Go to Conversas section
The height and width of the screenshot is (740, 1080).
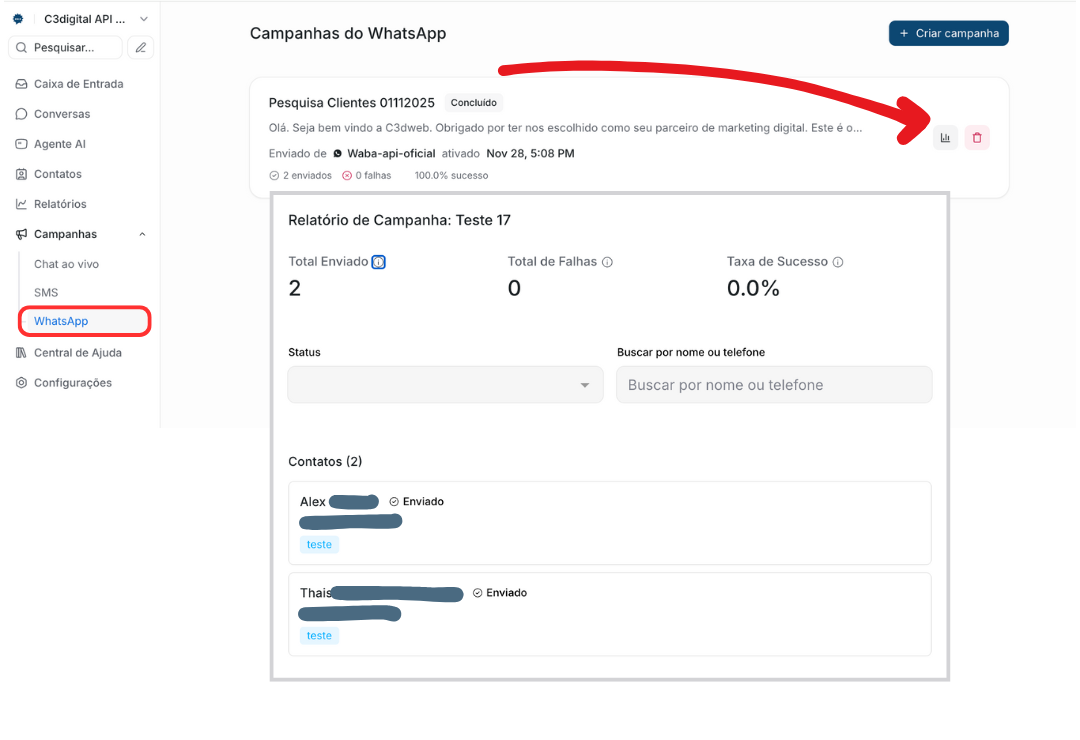tap(62, 114)
